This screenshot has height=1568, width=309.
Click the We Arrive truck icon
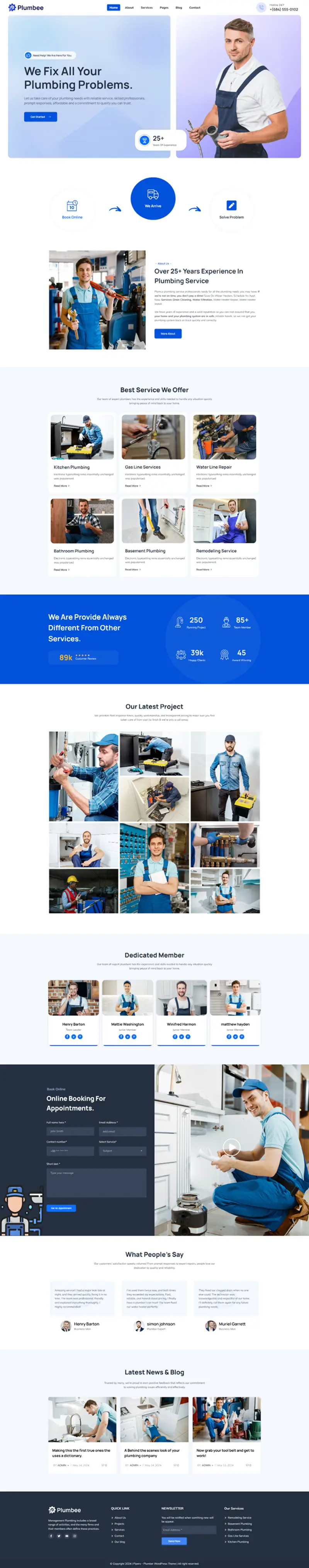[x=153, y=195]
